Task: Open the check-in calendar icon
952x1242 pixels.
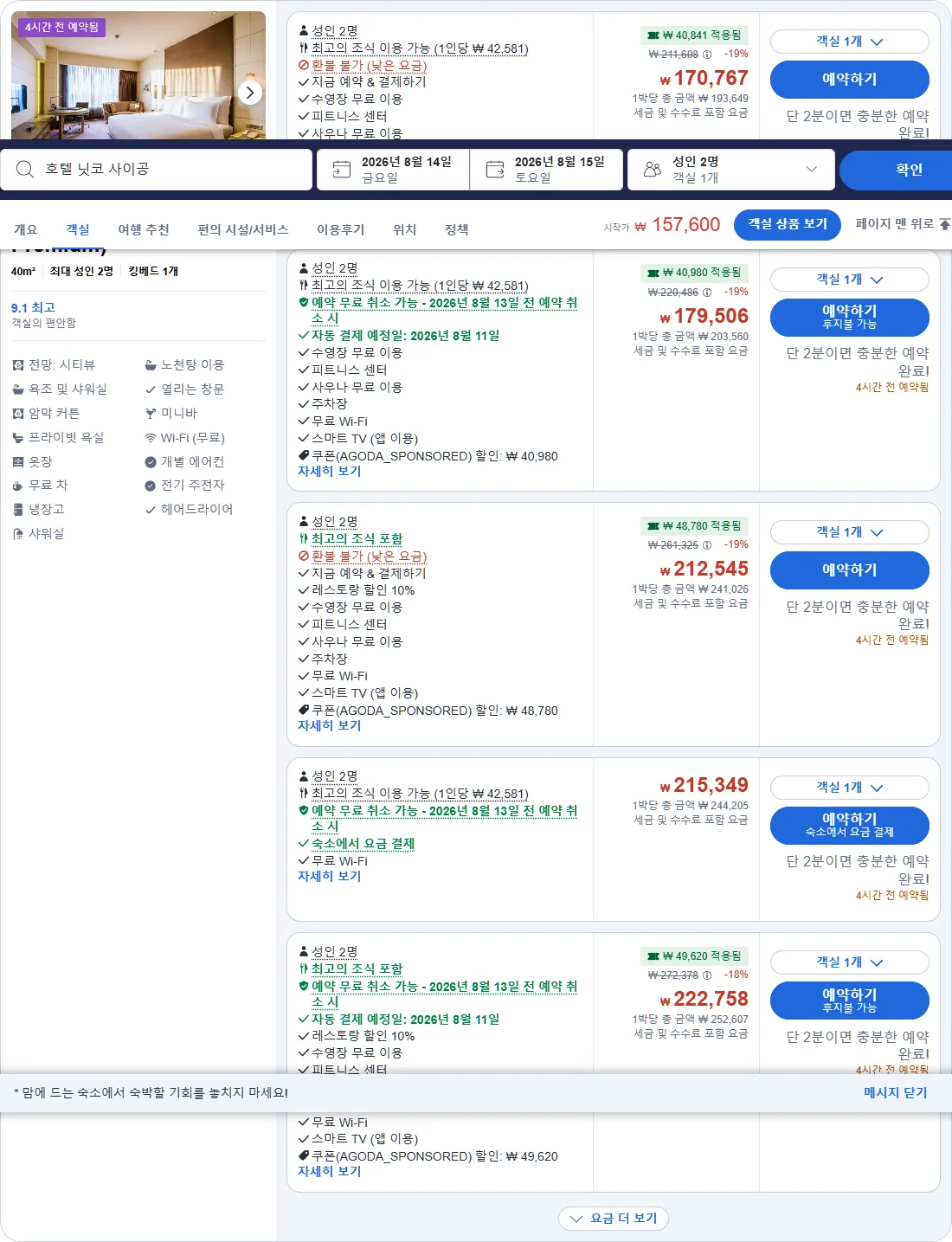Action: click(342, 169)
